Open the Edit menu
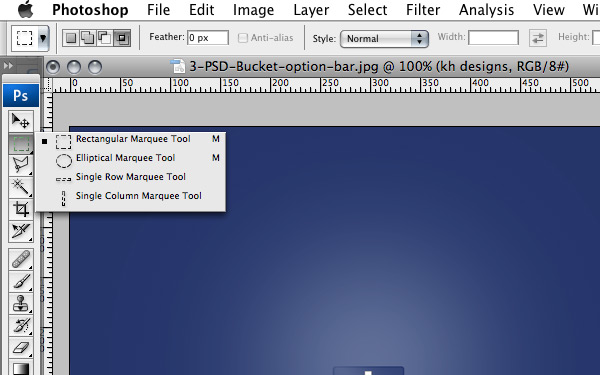The height and width of the screenshot is (375, 600). 202,10
